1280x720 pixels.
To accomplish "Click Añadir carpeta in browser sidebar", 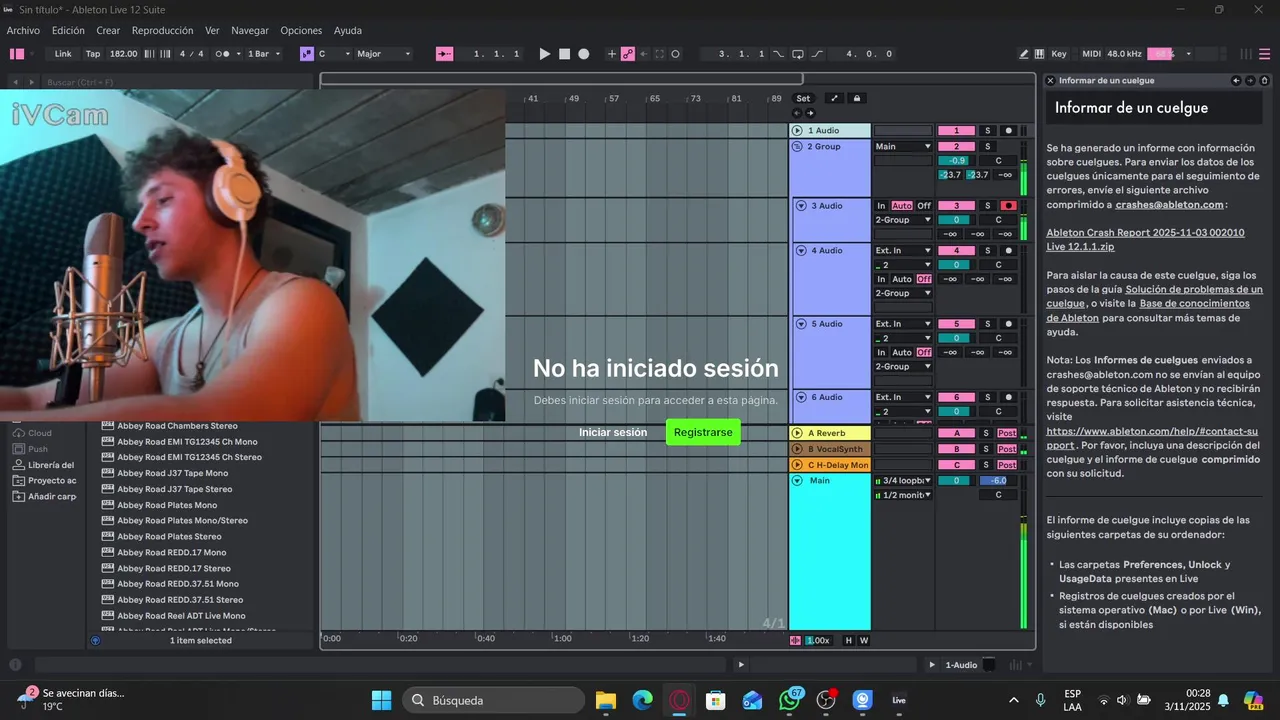I will click(44, 496).
